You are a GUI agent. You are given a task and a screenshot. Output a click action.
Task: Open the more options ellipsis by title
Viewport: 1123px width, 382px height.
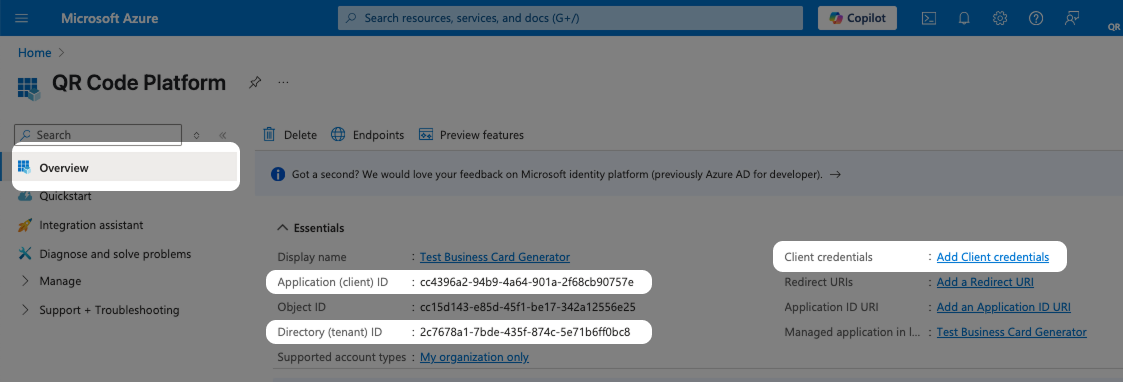(283, 82)
